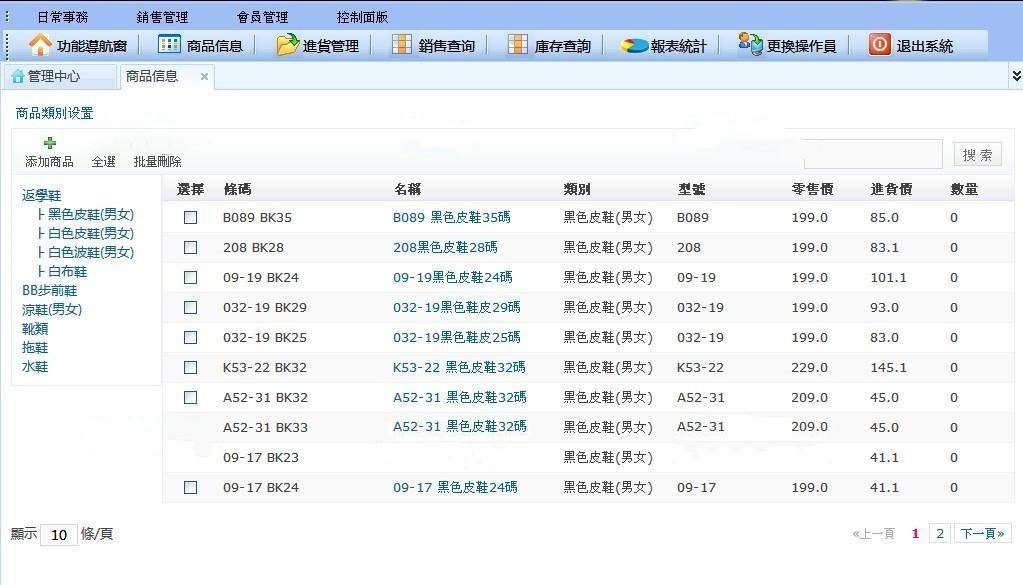Select the 靴類 category

[x=35, y=328]
